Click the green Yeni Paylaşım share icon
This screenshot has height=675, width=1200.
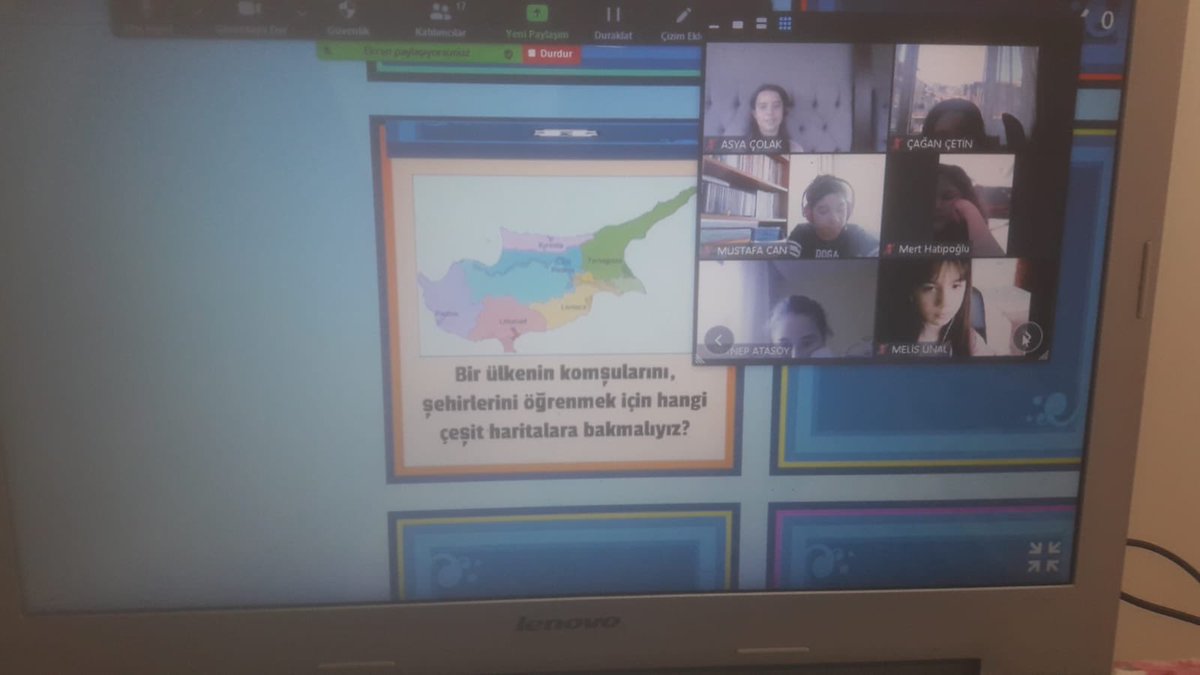coord(537,14)
